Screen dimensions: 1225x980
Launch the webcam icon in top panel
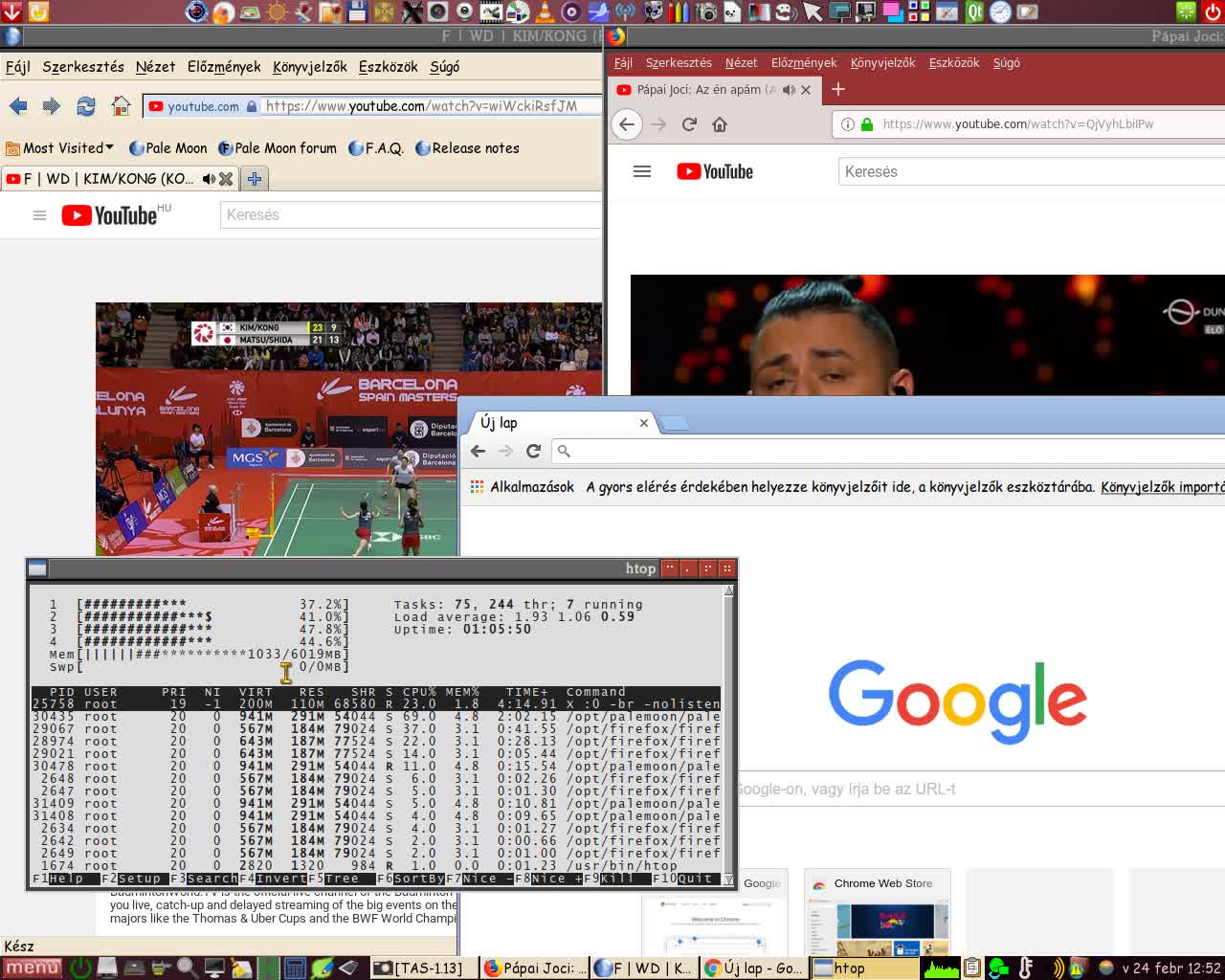[464, 11]
